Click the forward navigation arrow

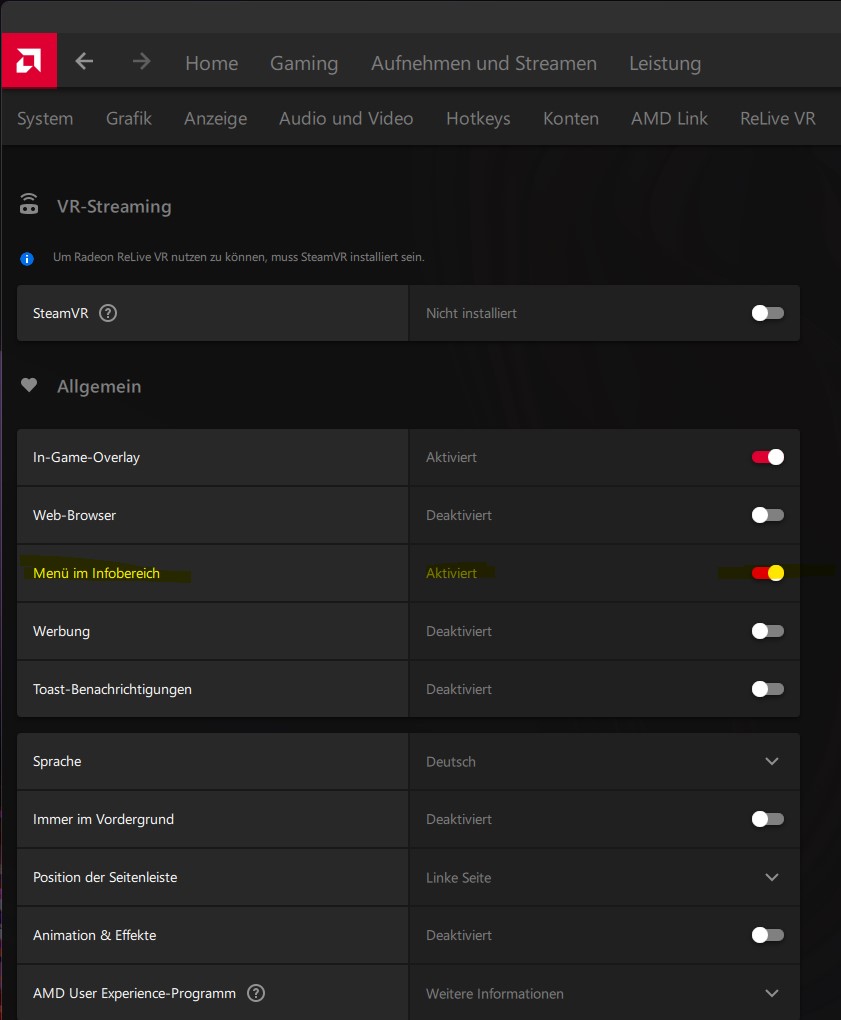[142, 62]
